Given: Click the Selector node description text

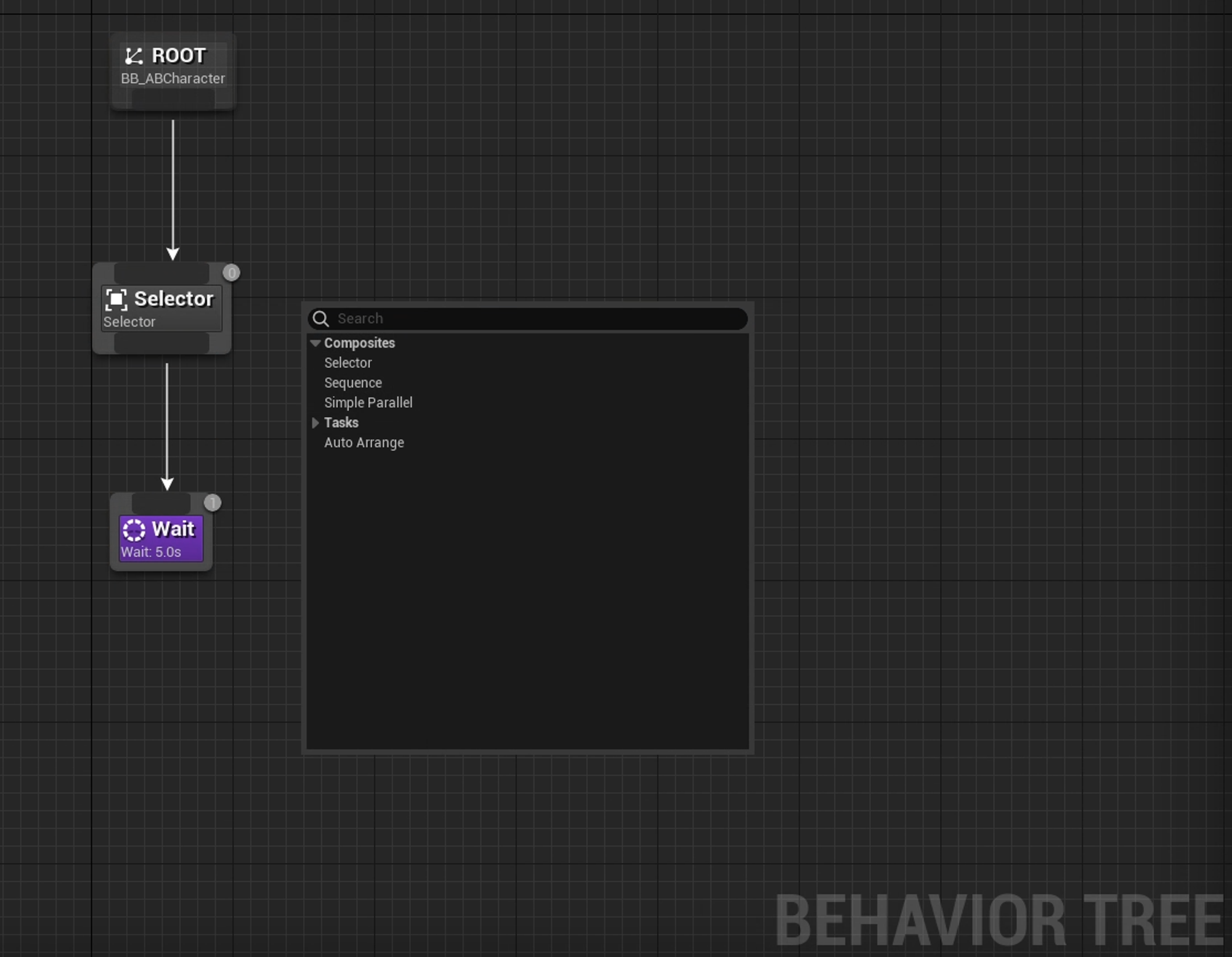Looking at the screenshot, I should (129, 322).
